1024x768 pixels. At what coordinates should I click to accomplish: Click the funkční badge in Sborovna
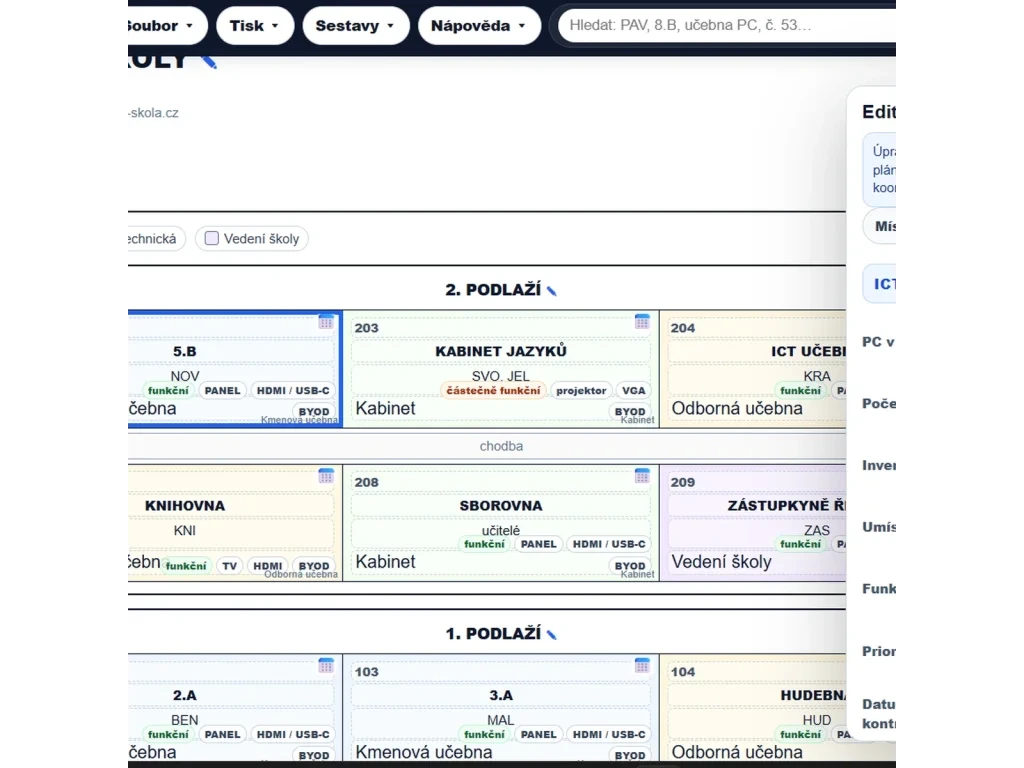[484, 544]
